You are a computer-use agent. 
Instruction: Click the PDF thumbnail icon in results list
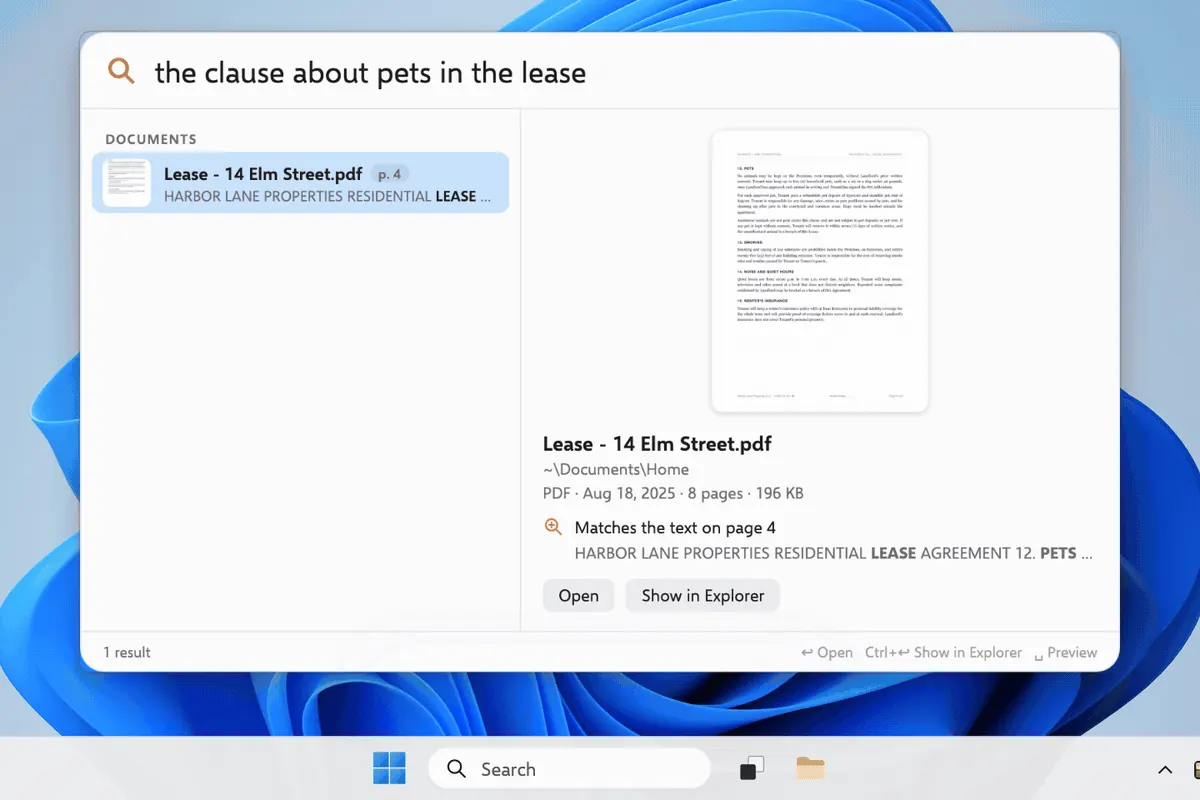pos(127,183)
